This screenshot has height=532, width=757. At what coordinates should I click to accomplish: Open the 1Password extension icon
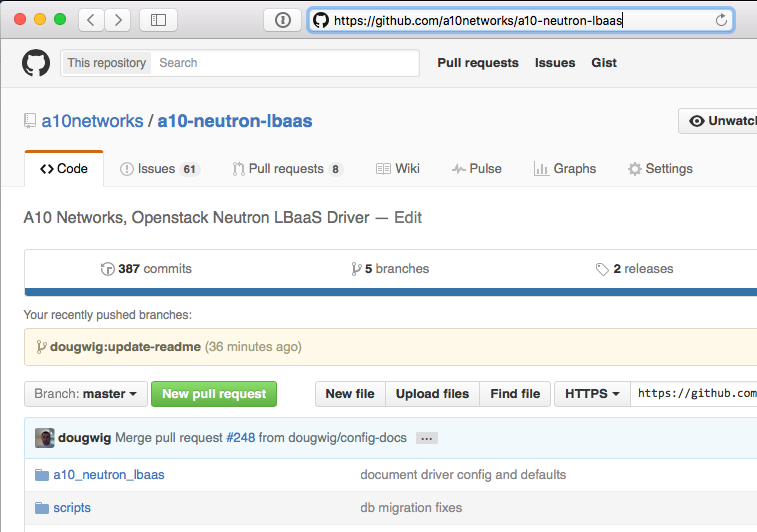[x=282, y=20]
